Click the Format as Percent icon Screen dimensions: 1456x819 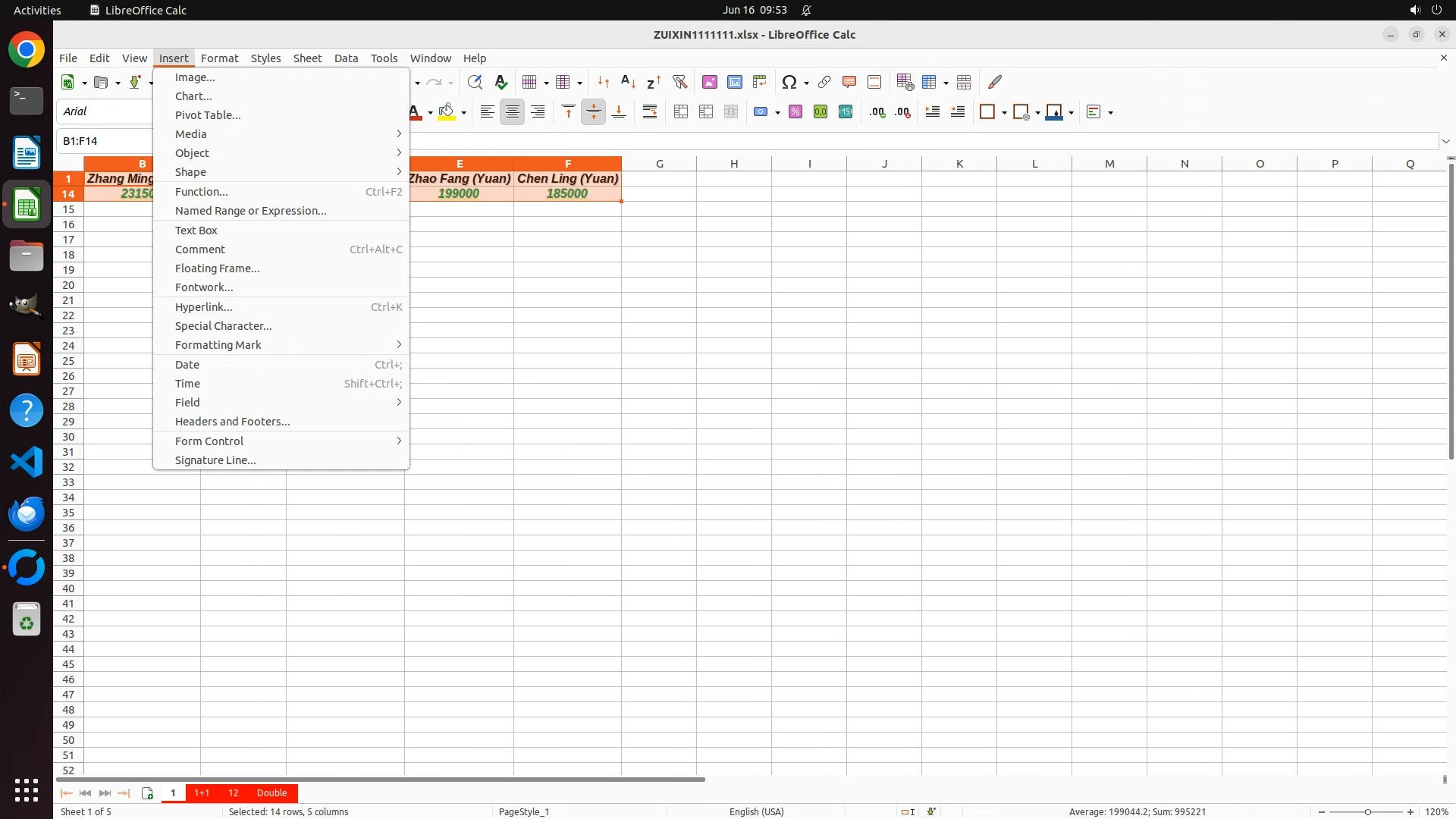[795, 112]
